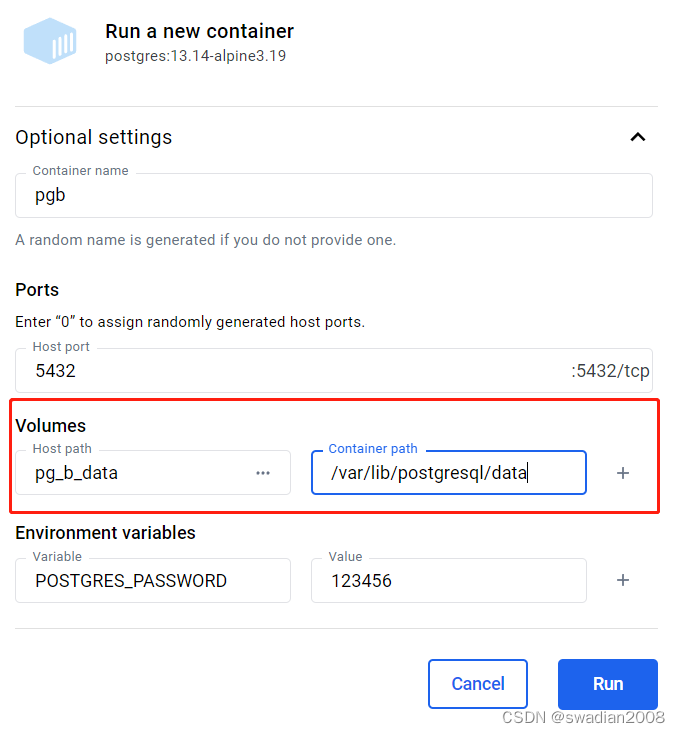Click the Volumes section heading
680x733 pixels.
[x=51, y=426]
